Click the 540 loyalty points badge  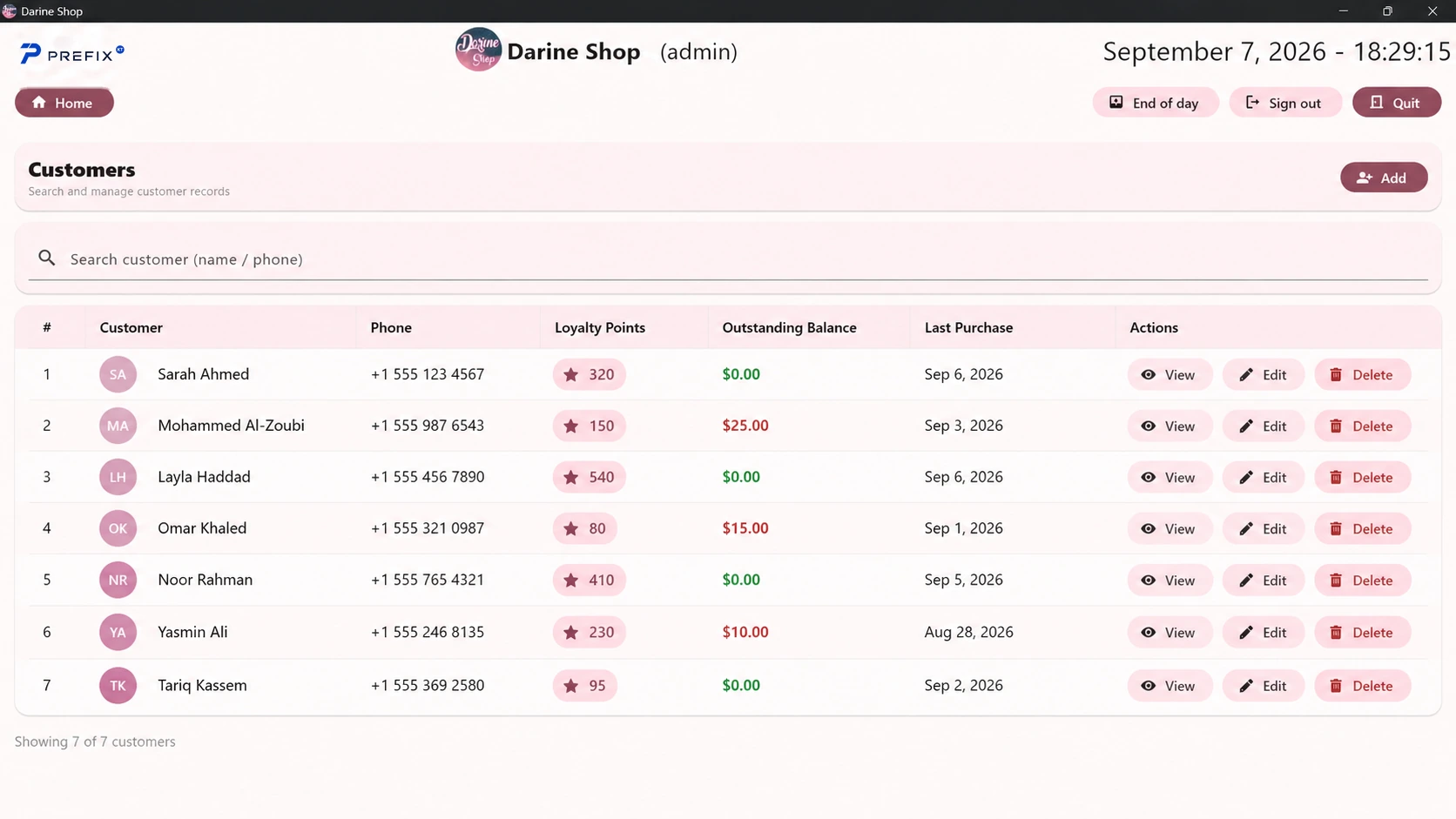click(589, 477)
